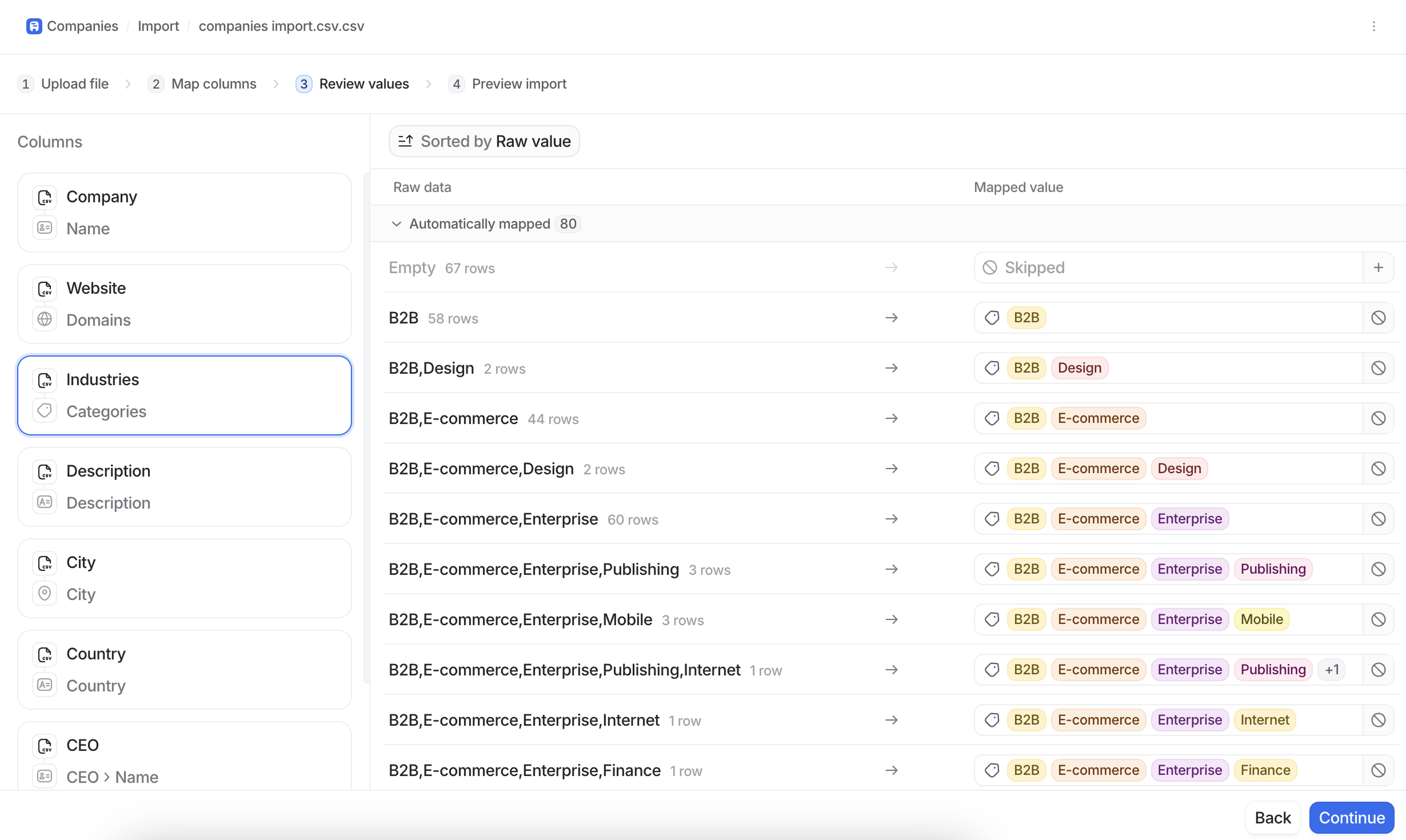Open the Preview import step

click(x=518, y=84)
